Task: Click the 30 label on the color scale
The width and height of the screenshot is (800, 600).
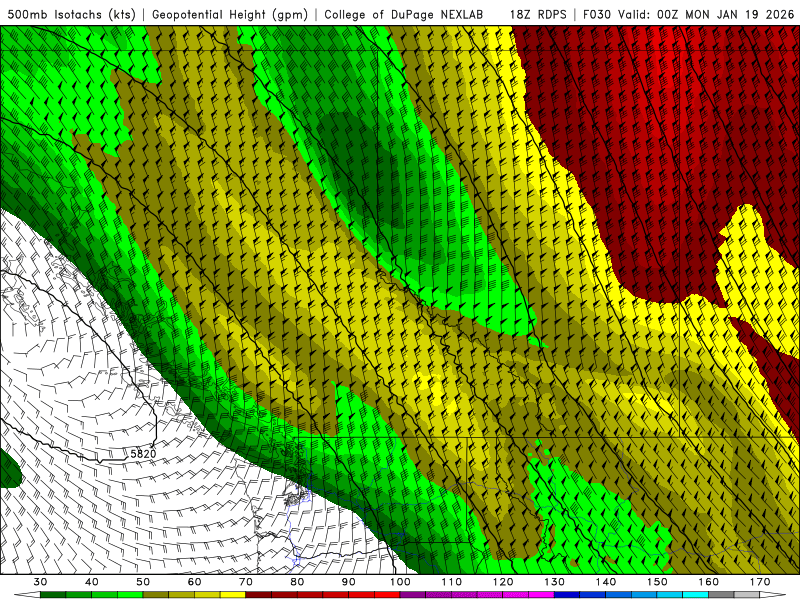Action: (x=40, y=582)
